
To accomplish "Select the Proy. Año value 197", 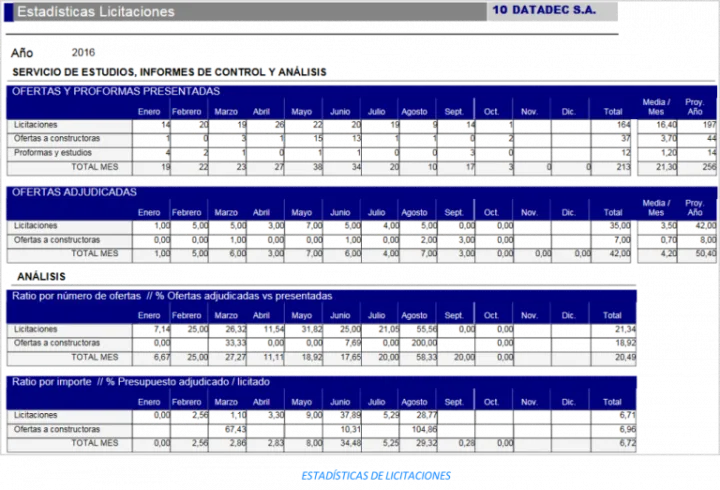I will [x=709, y=124].
